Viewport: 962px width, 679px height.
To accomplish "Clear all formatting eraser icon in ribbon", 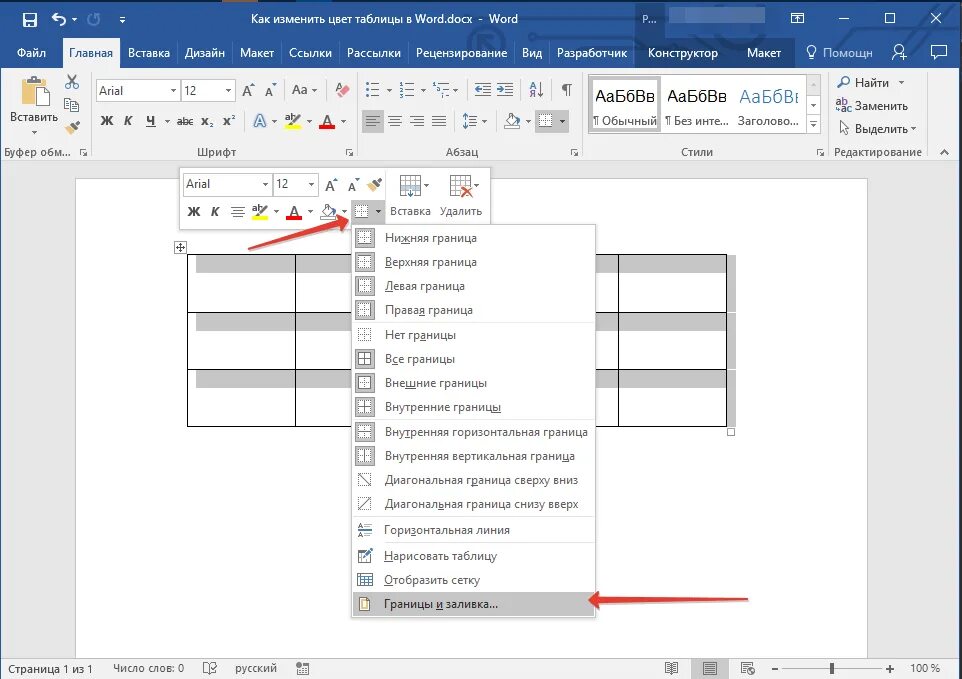I will 342,90.
